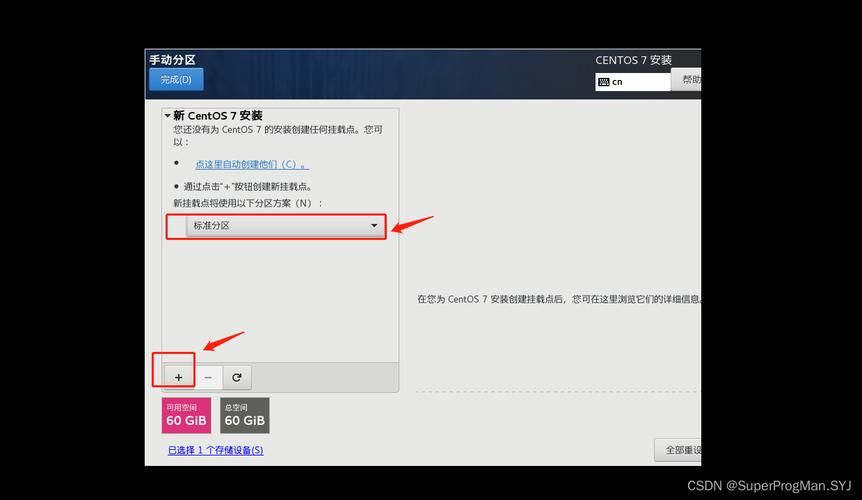The height and width of the screenshot is (500, 862).
Task: Click the 可用空间 60 GiB pink tile
Action: (x=186, y=415)
